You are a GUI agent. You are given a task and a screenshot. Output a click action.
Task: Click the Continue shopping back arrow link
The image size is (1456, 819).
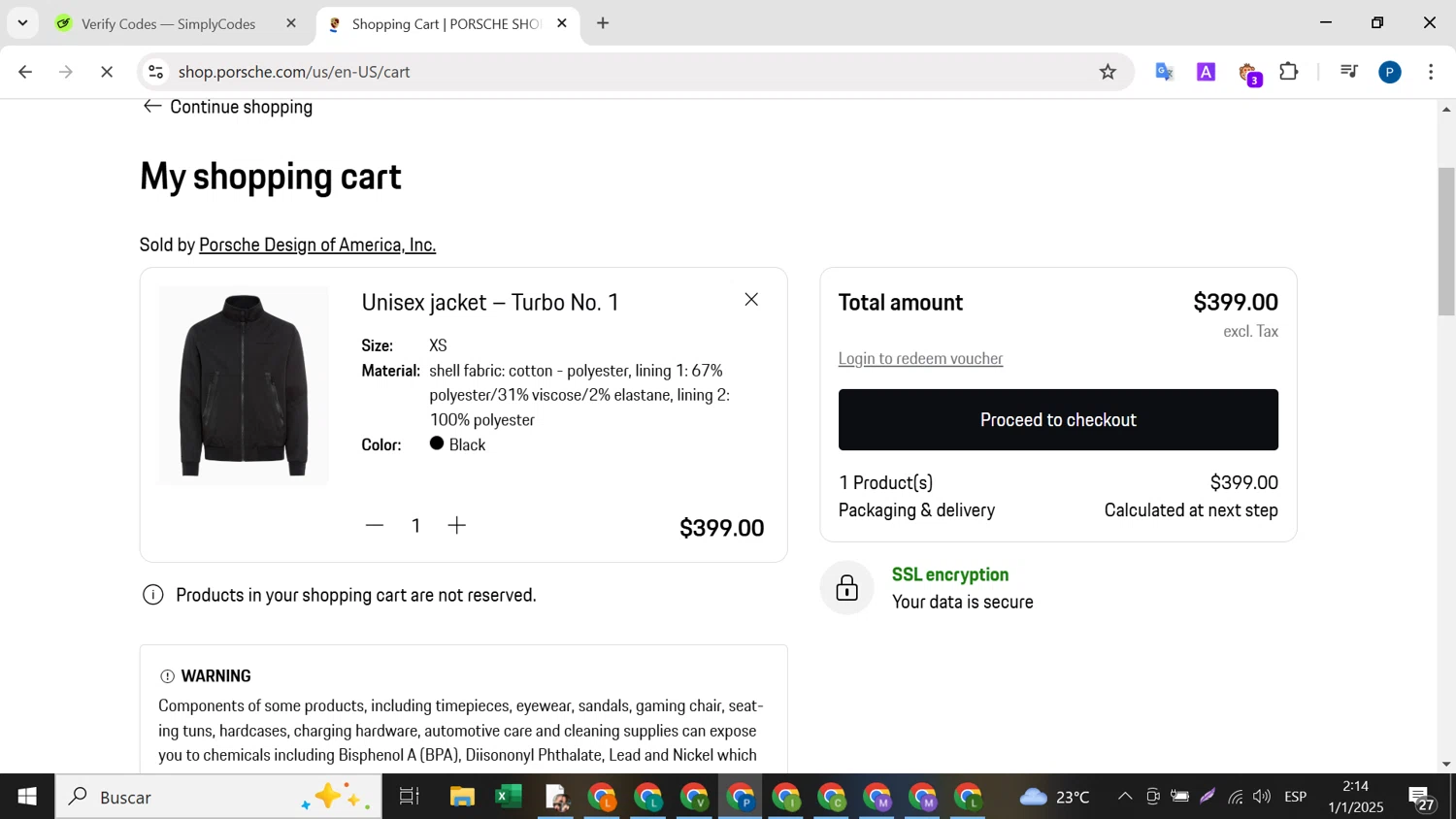pos(227,107)
